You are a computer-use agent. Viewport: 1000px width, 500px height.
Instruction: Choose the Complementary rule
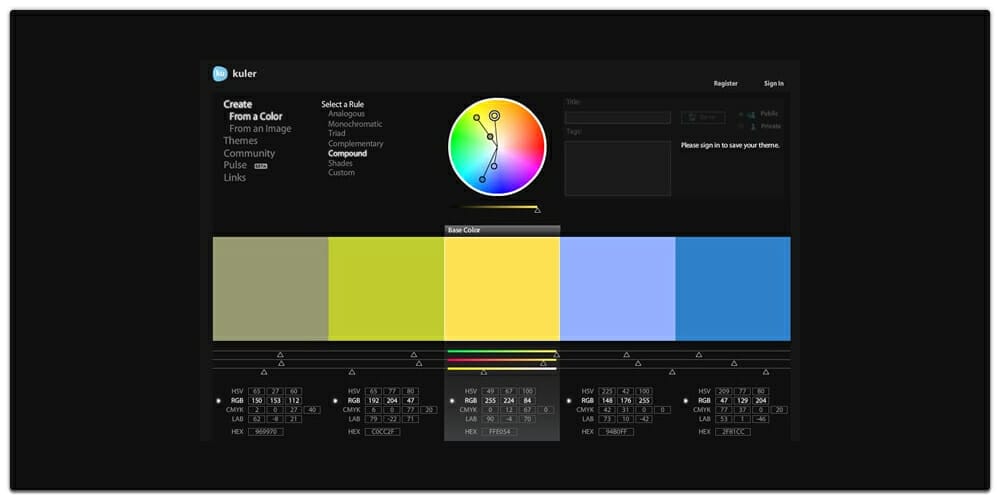coord(356,143)
